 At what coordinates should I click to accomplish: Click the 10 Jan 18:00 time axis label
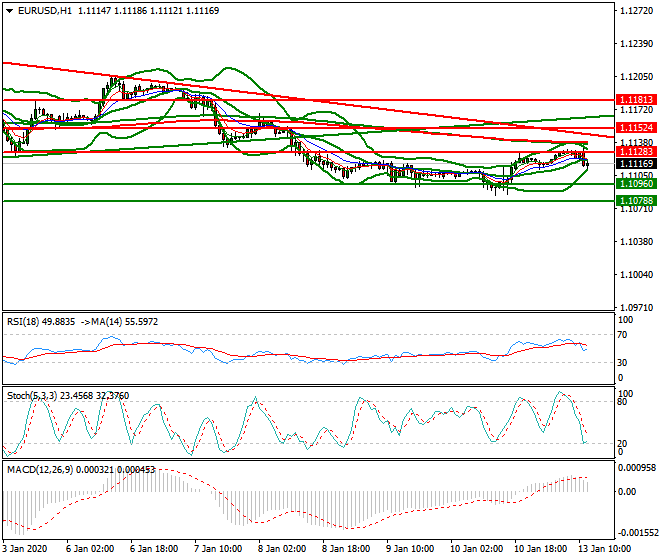click(x=540, y=549)
